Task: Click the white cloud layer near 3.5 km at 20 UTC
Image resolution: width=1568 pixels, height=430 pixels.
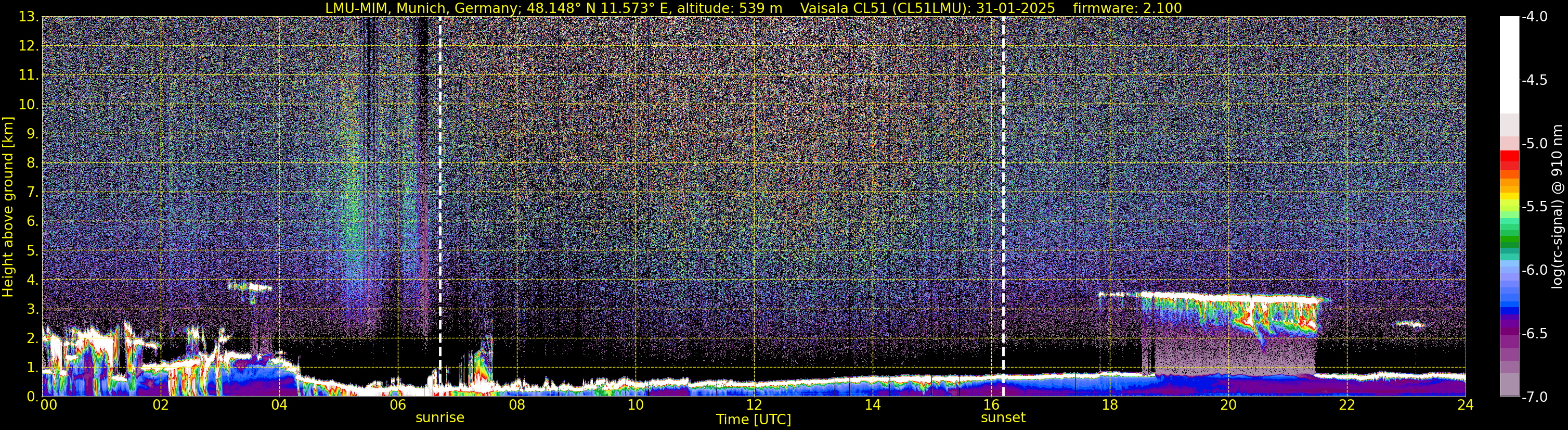Action: [x=1228, y=298]
